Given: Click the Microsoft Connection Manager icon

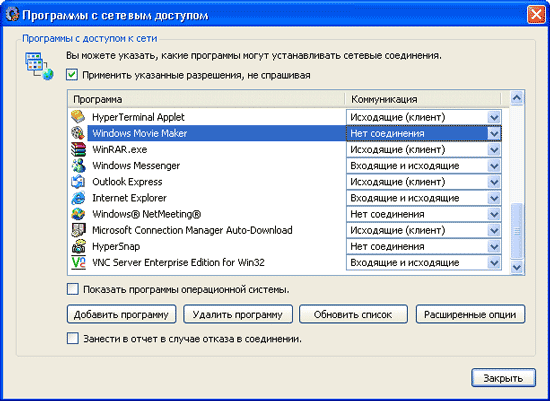Looking at the screenshot, I should point(78,230).
